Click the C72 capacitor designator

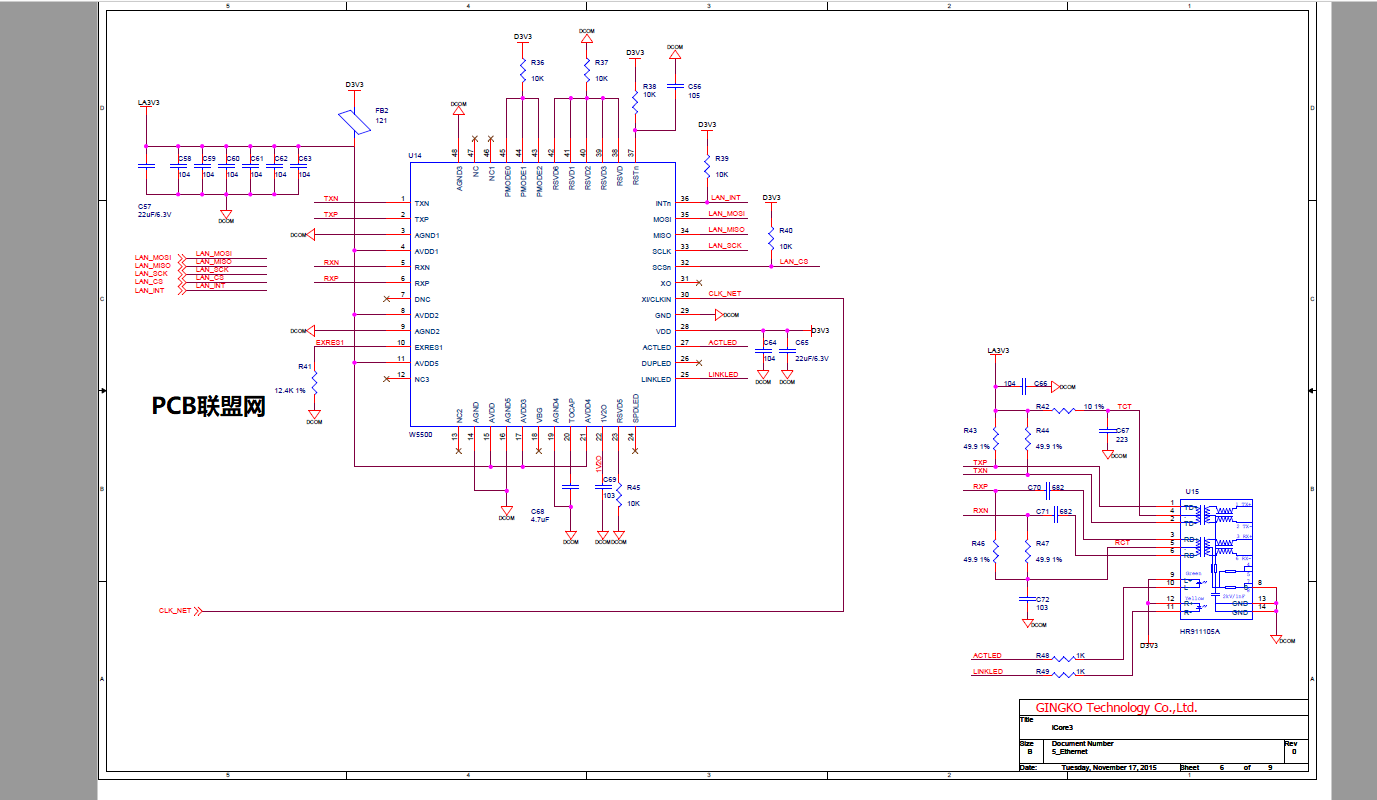click(1043, 599)
